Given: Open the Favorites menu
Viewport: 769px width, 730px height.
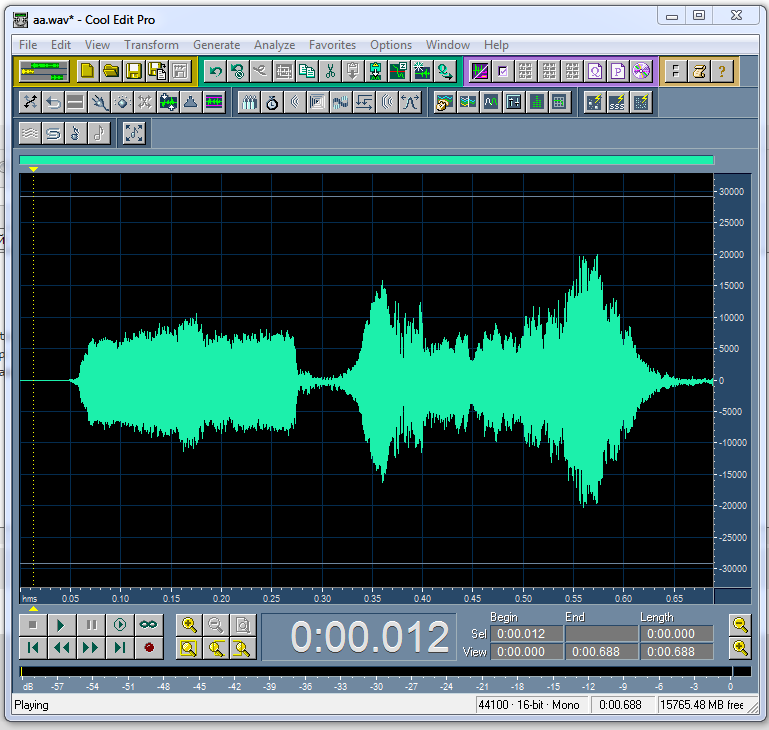Looking at the screenshot, I should [332, 45].
